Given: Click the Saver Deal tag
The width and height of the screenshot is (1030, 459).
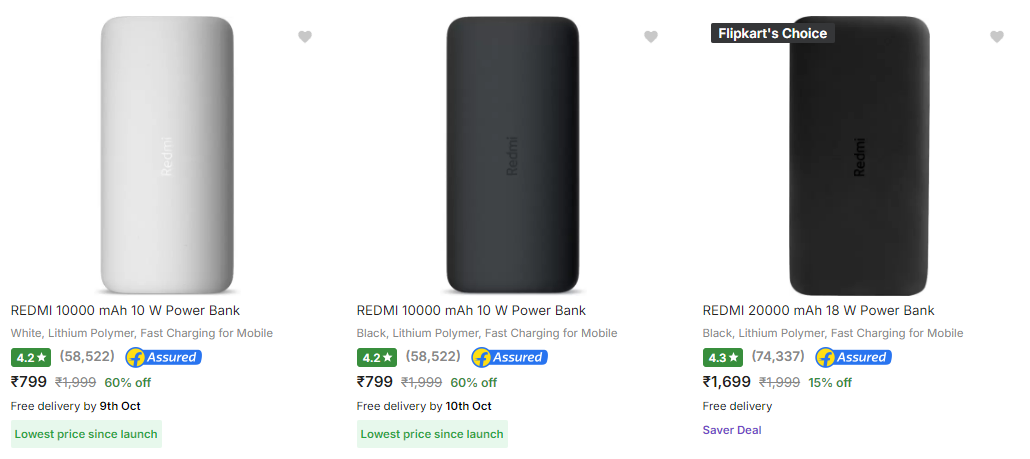Looking at the screenshot, I should tap(732, 430).
